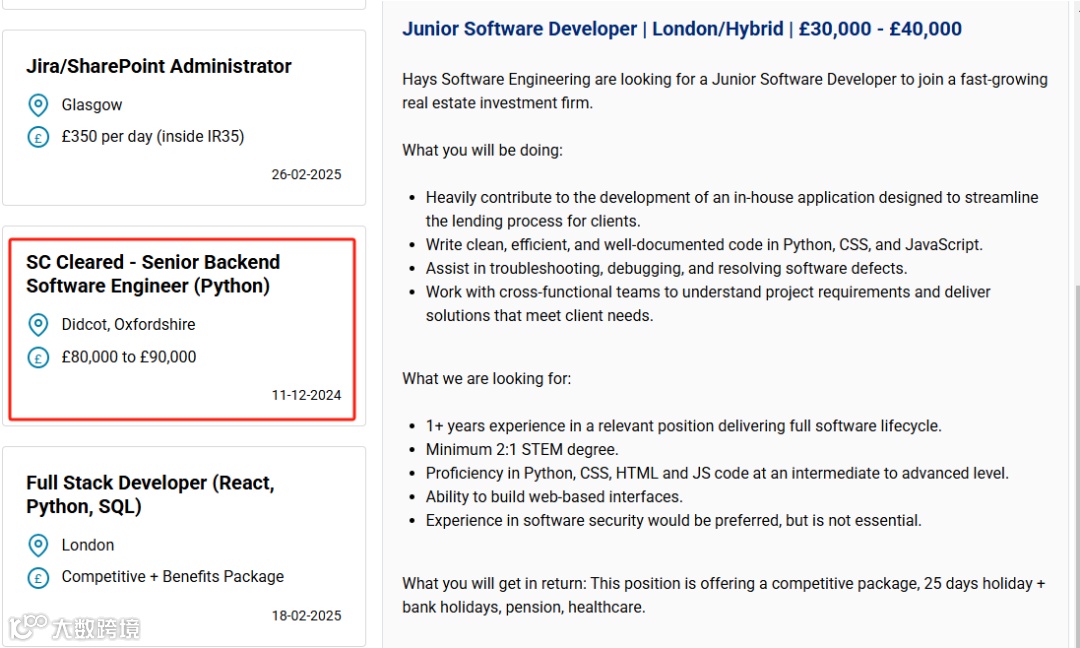Click the 18-02-2025 posting date
Screen dimensions: 1080x648
point(306,615)
